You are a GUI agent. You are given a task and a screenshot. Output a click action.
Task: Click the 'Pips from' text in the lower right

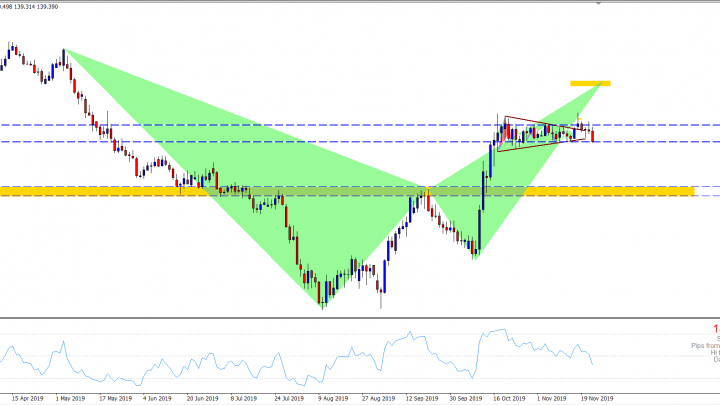click(x=702, y=345)
